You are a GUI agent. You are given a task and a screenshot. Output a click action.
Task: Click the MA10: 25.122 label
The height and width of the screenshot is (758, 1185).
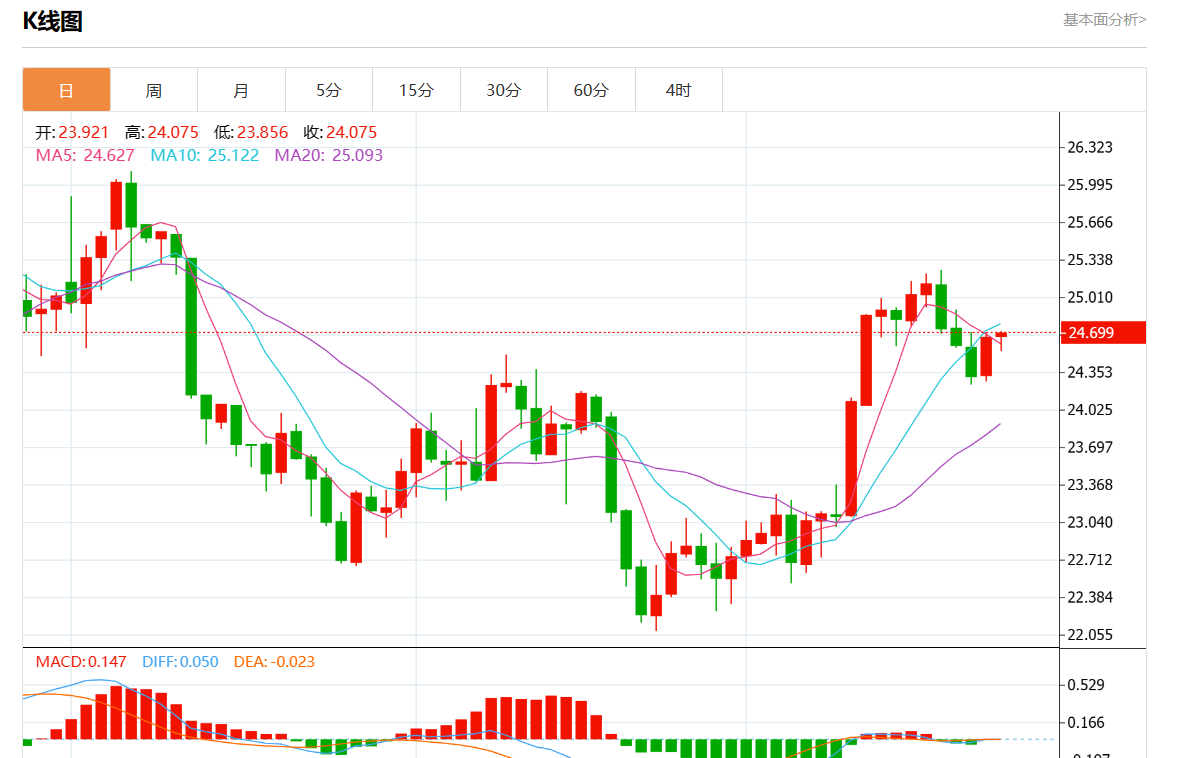(205, 155)
